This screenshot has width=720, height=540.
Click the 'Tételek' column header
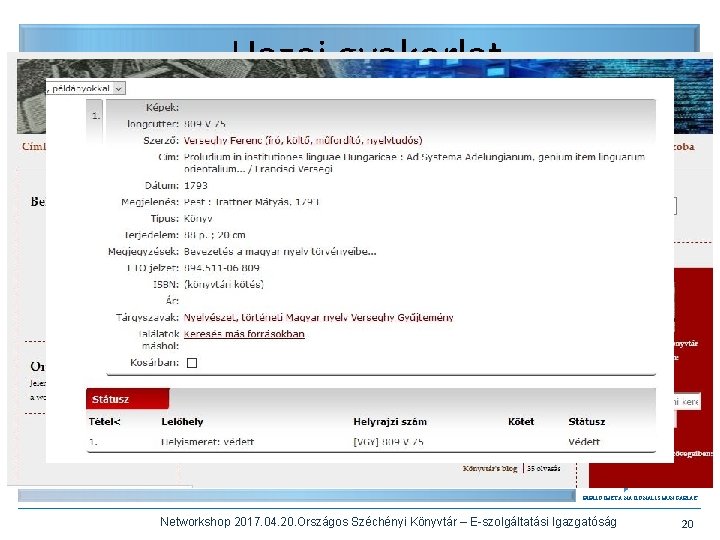[x=105, y=422]
